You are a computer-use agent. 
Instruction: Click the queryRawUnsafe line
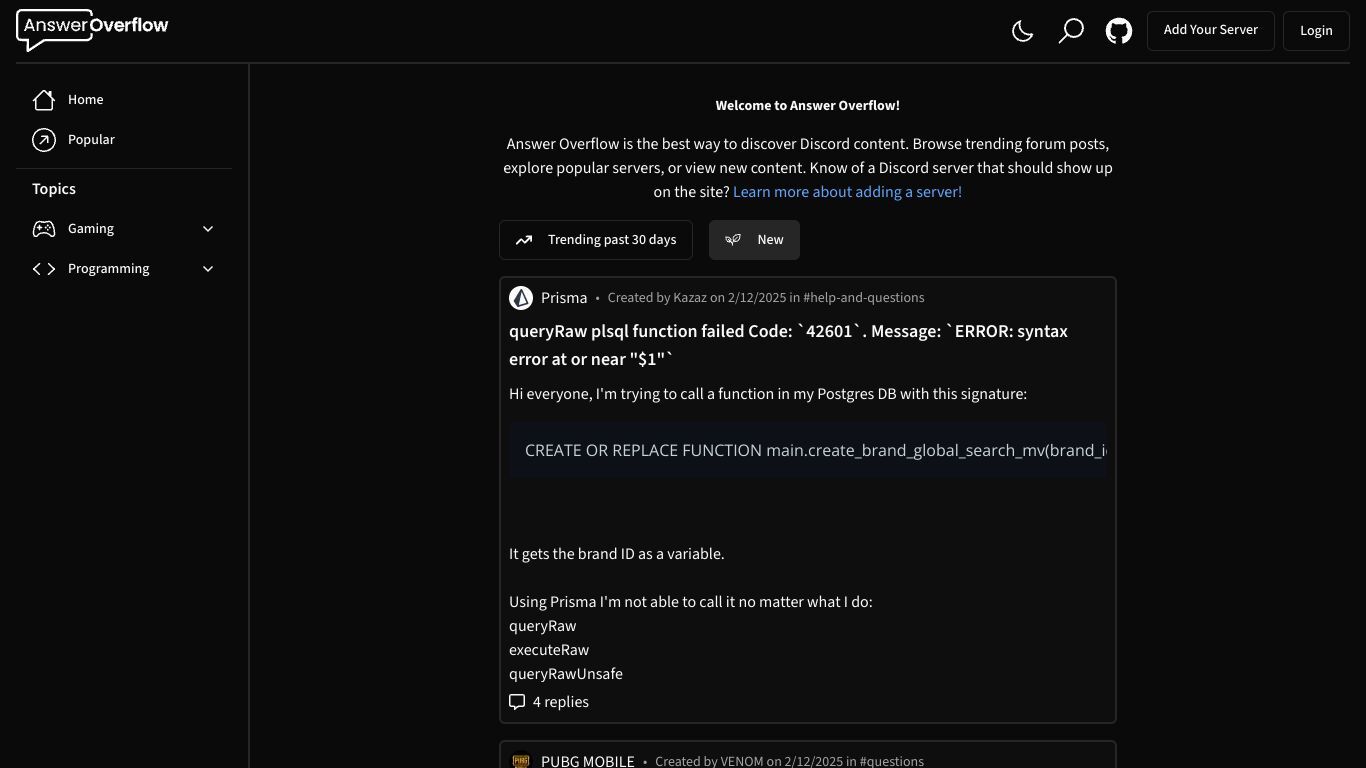(566, 674)
